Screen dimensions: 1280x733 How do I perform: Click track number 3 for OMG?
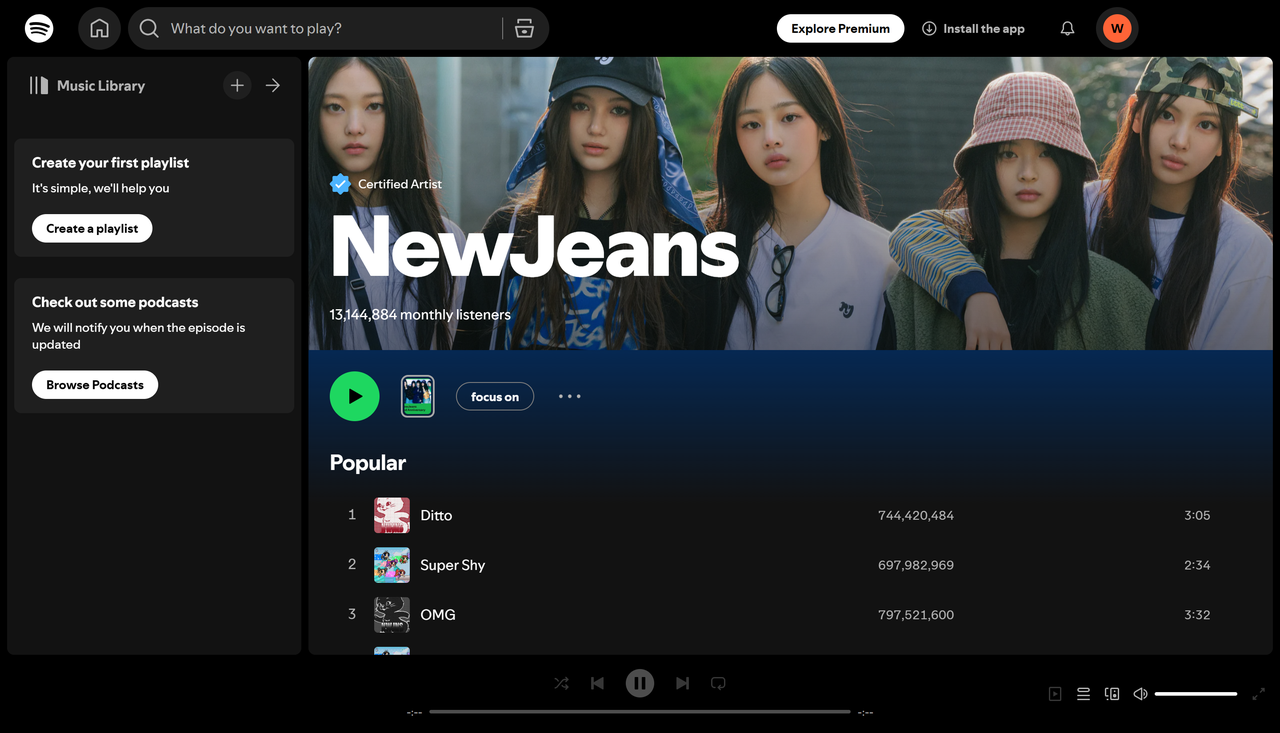point(352,614)
